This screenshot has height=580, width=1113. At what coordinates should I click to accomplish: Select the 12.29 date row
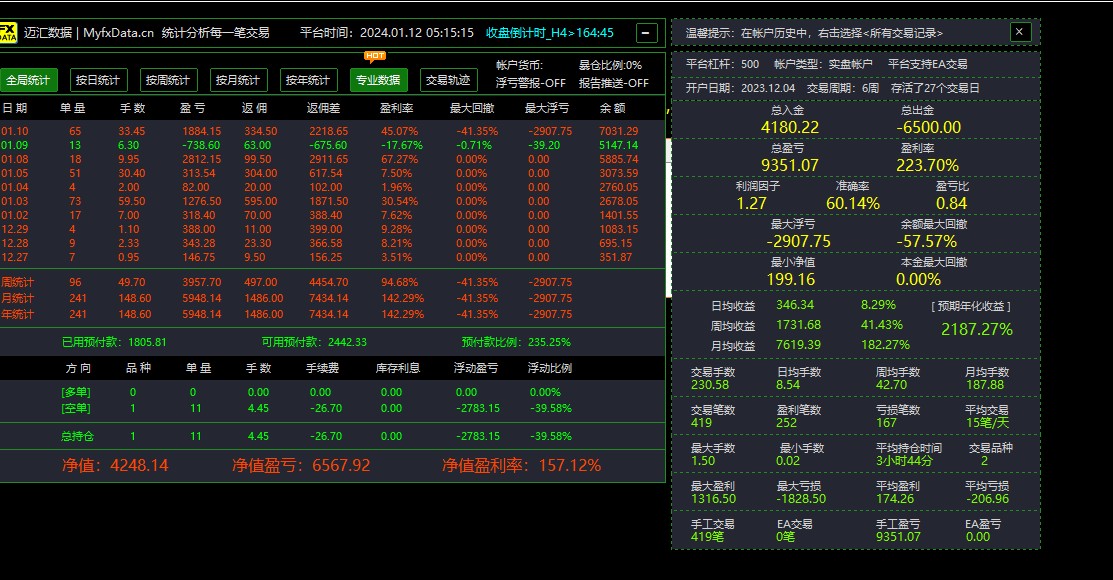point(332,229)
